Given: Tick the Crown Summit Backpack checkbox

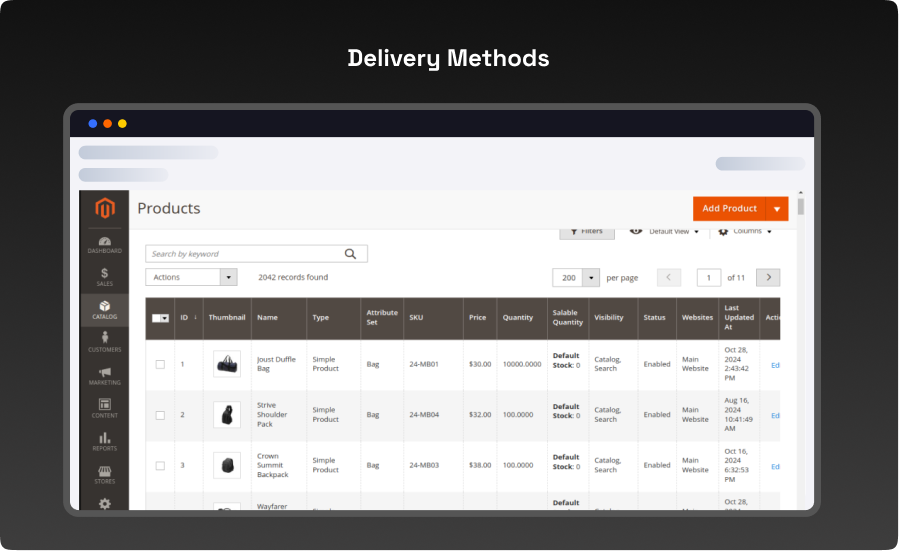Looking at the screenshot, I should pyautogui.click(x=160, y=465).
